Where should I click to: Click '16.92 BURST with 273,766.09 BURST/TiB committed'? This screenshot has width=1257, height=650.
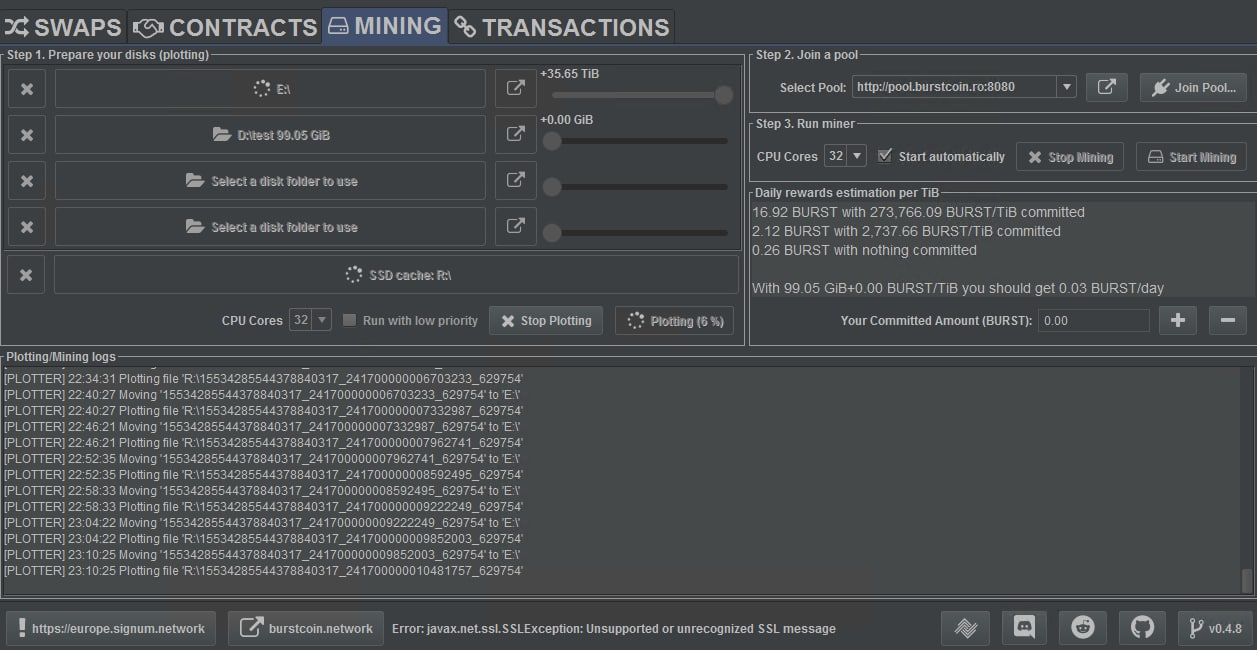point(918,212)
